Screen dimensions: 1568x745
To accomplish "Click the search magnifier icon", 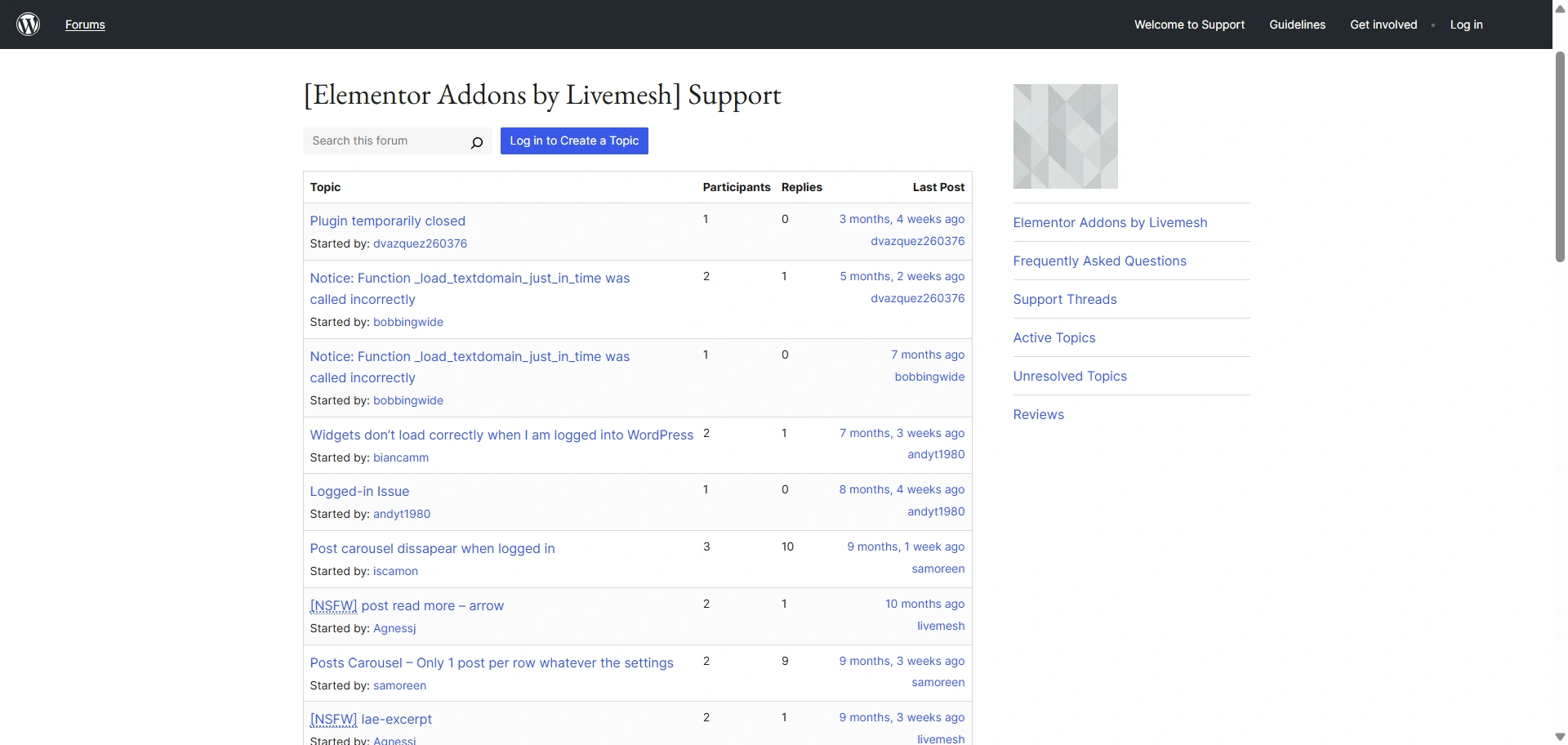I will pyautogui.click(x=477, y=142).
